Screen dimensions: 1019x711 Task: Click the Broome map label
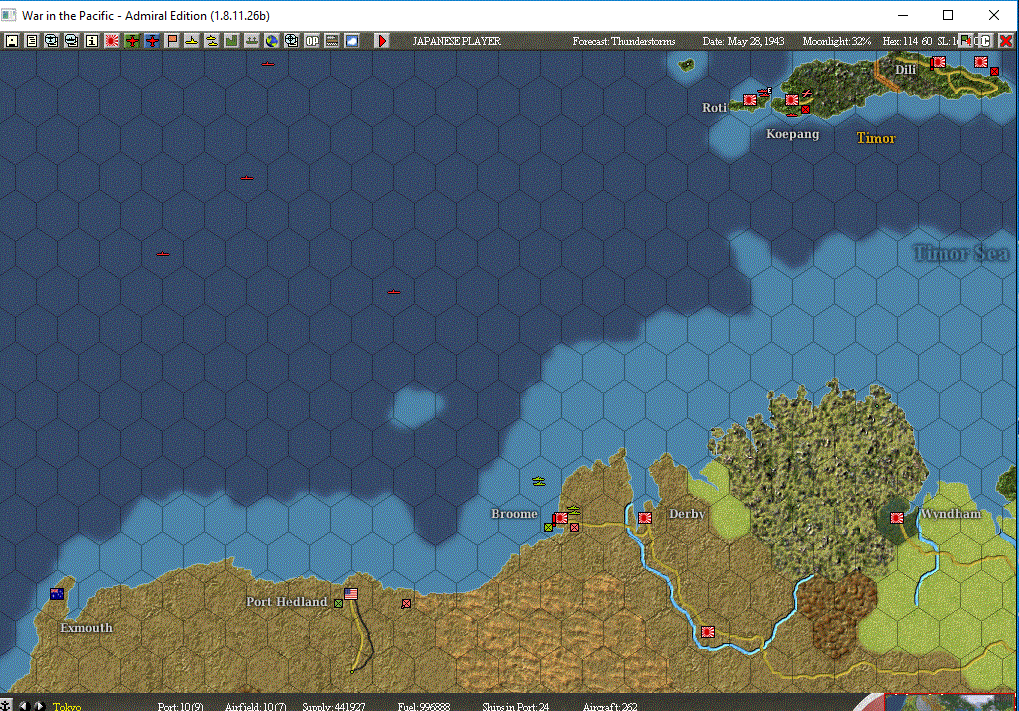click(x=514, y=513)
